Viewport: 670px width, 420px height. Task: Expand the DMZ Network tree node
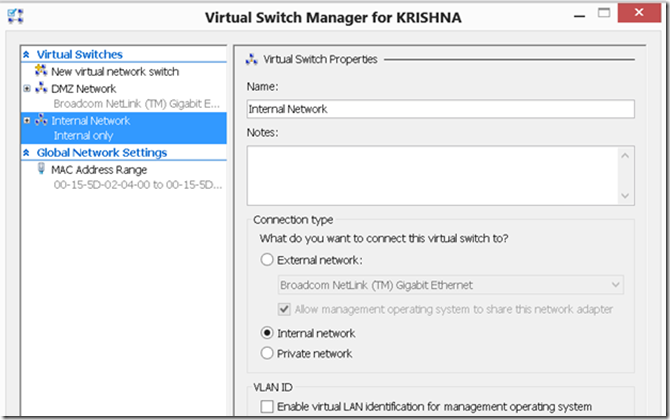click(27, 88)
